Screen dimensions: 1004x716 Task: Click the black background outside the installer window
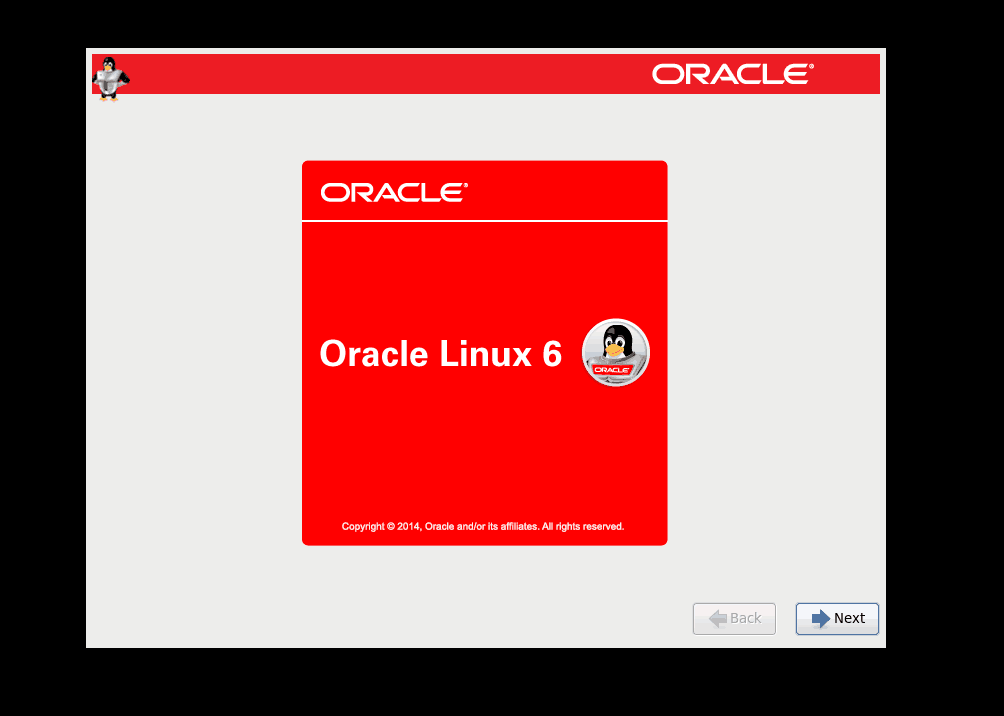945,350
